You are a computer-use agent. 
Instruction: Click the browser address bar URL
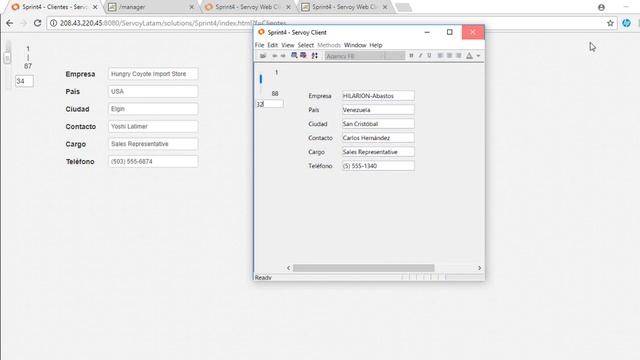click(x=173, y=23)
